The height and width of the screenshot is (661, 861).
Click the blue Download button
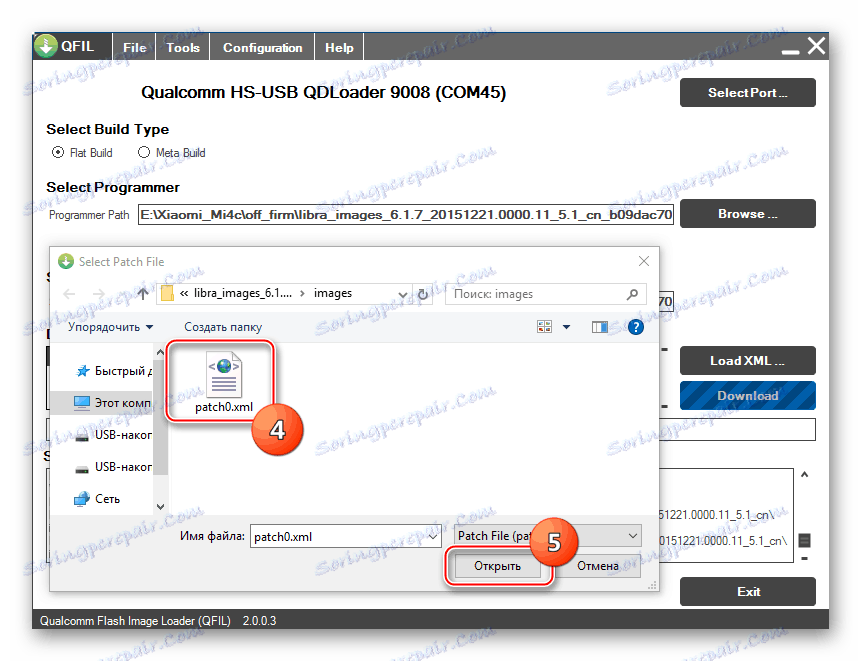click(747, 395)
